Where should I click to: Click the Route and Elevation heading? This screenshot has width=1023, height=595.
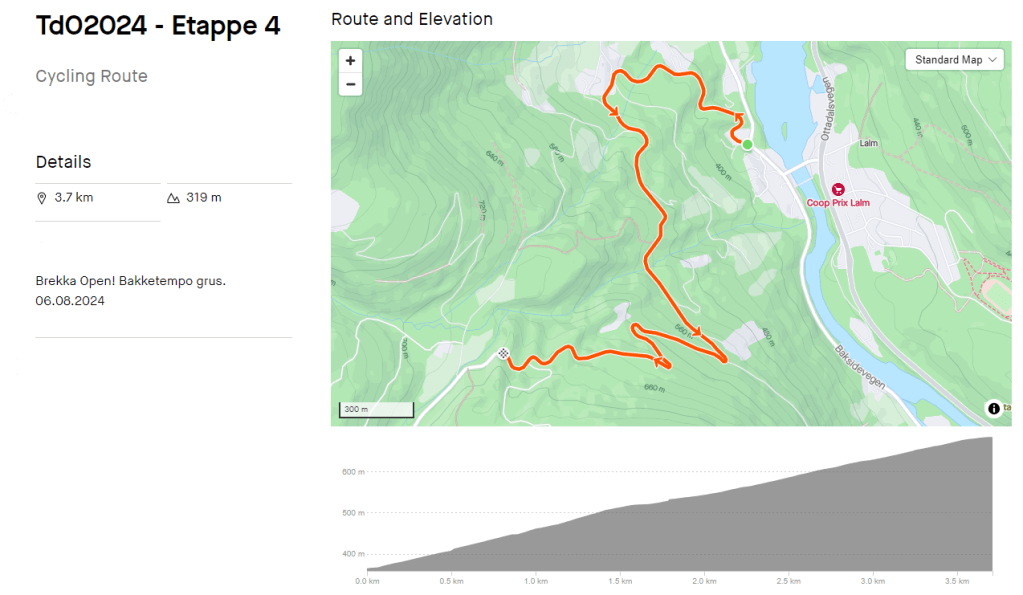[x=411, y=19]
